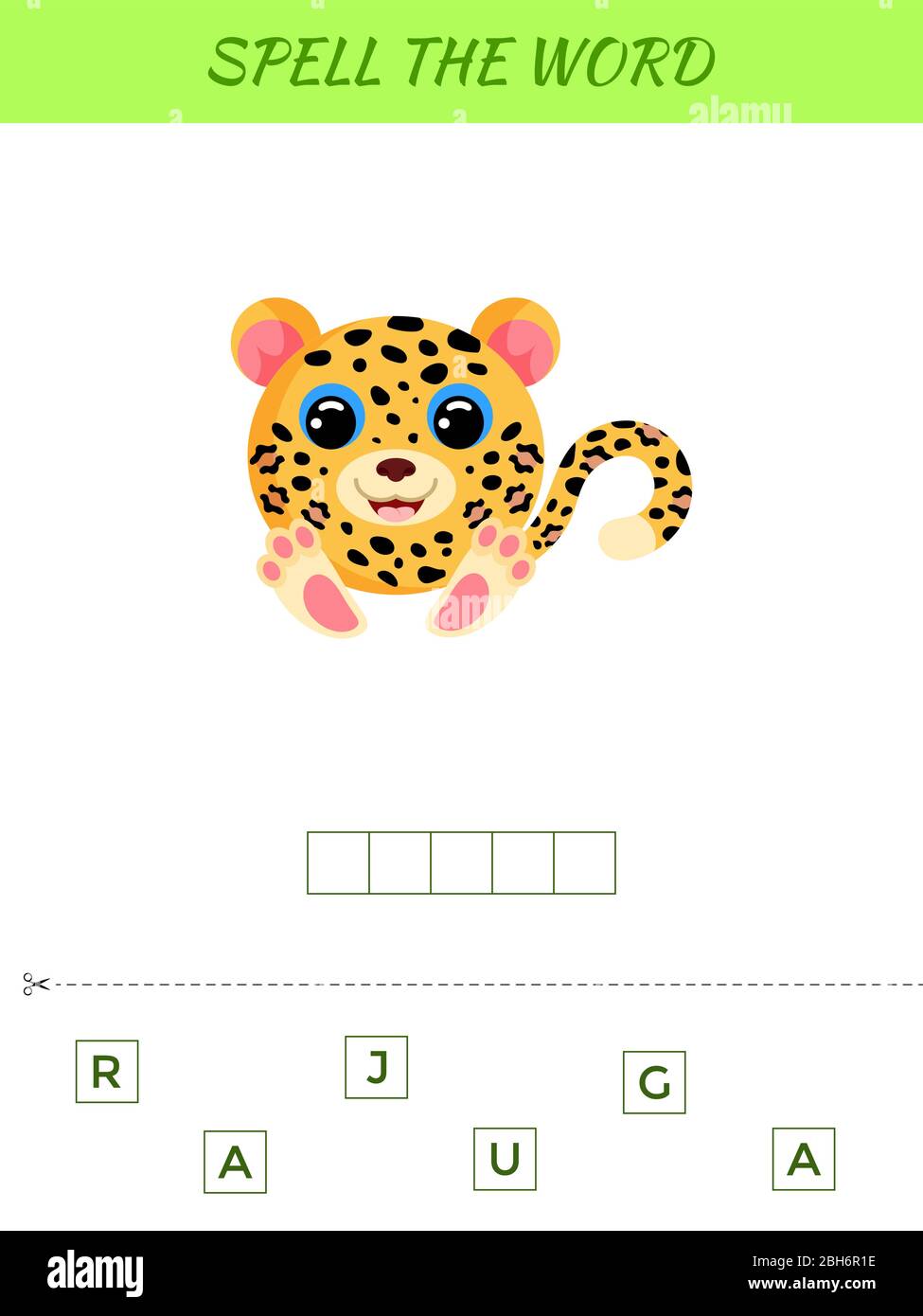The width and height of the screenshot is (923, 1316).
Task: Click the last empty answer box
Action: [584, 863]
